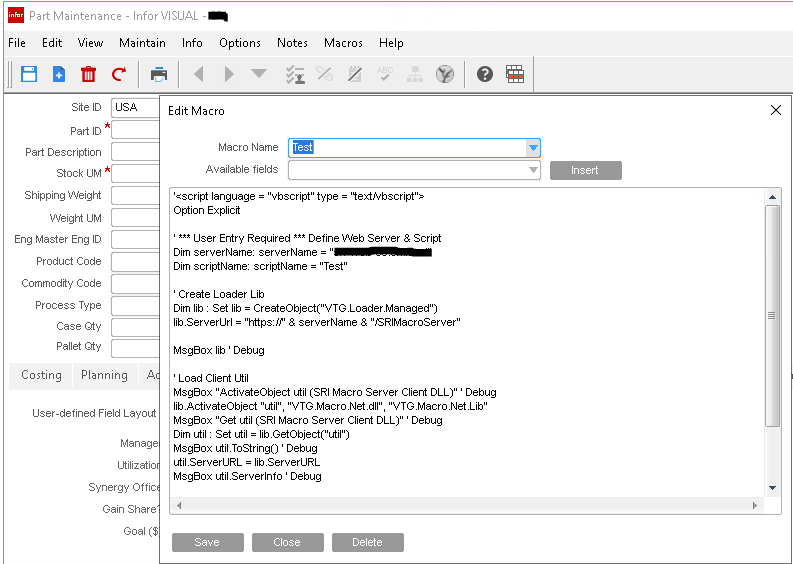793x564 pixels.
Task: Click the horizontal scroll right arrow
Action: pos(755,505)
